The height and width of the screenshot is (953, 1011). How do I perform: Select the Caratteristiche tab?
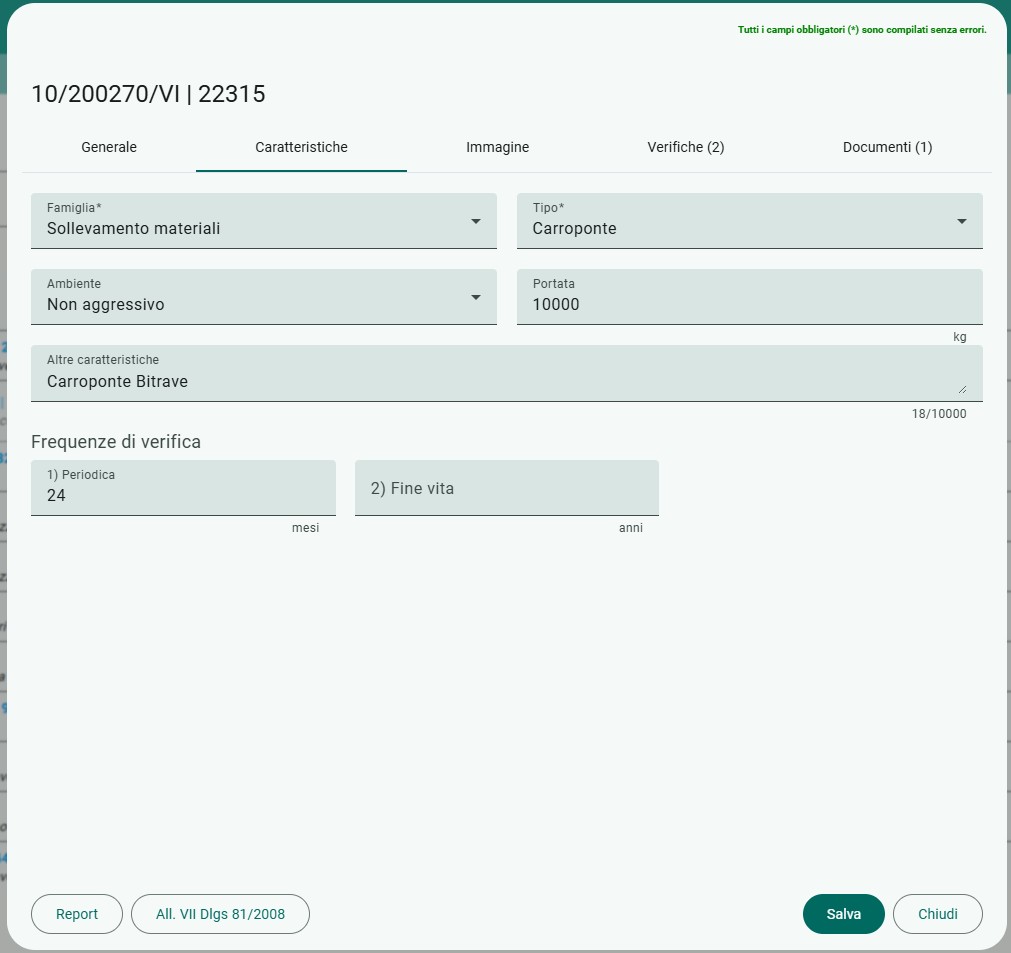301,147
